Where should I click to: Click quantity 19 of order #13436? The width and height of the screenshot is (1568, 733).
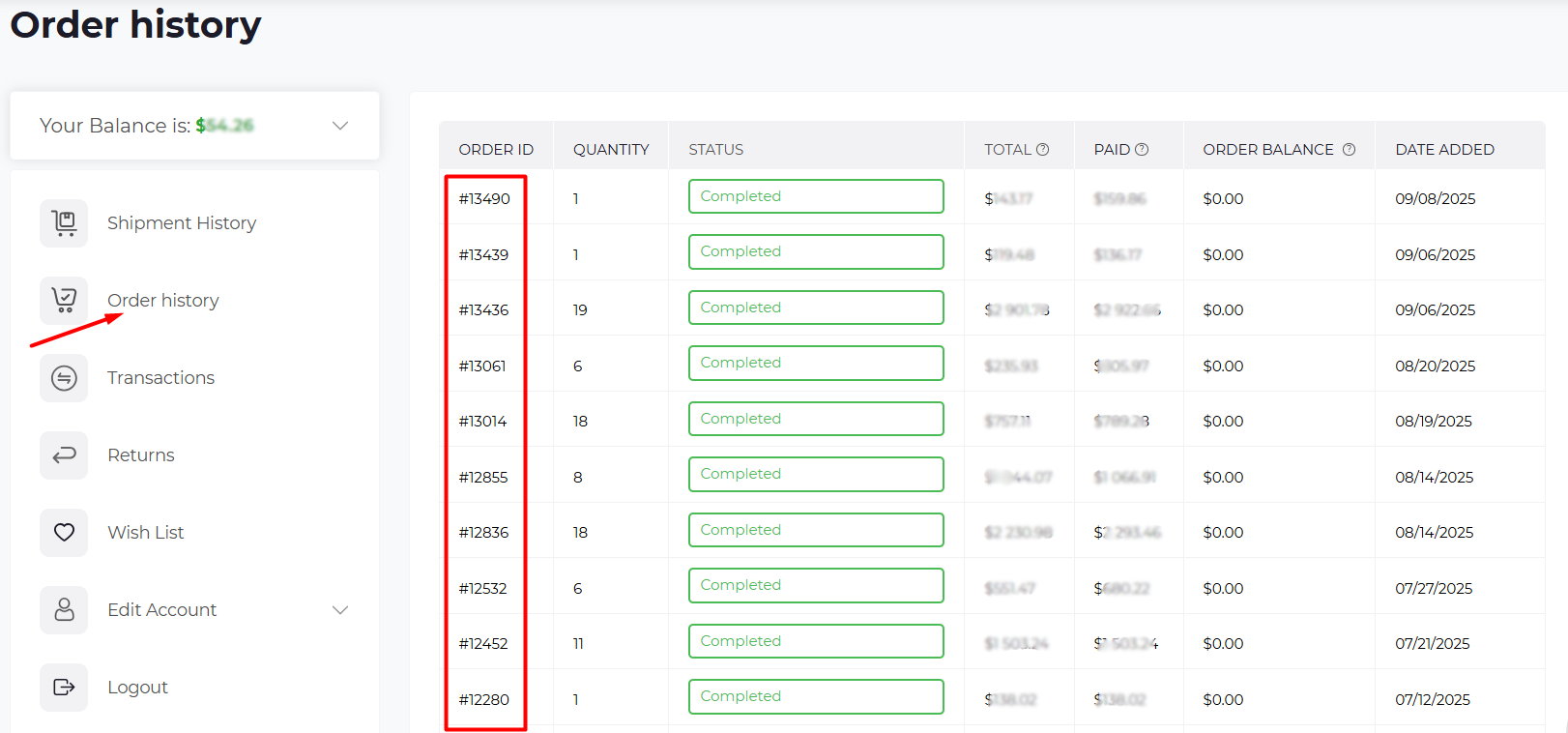tap(580, 310)
